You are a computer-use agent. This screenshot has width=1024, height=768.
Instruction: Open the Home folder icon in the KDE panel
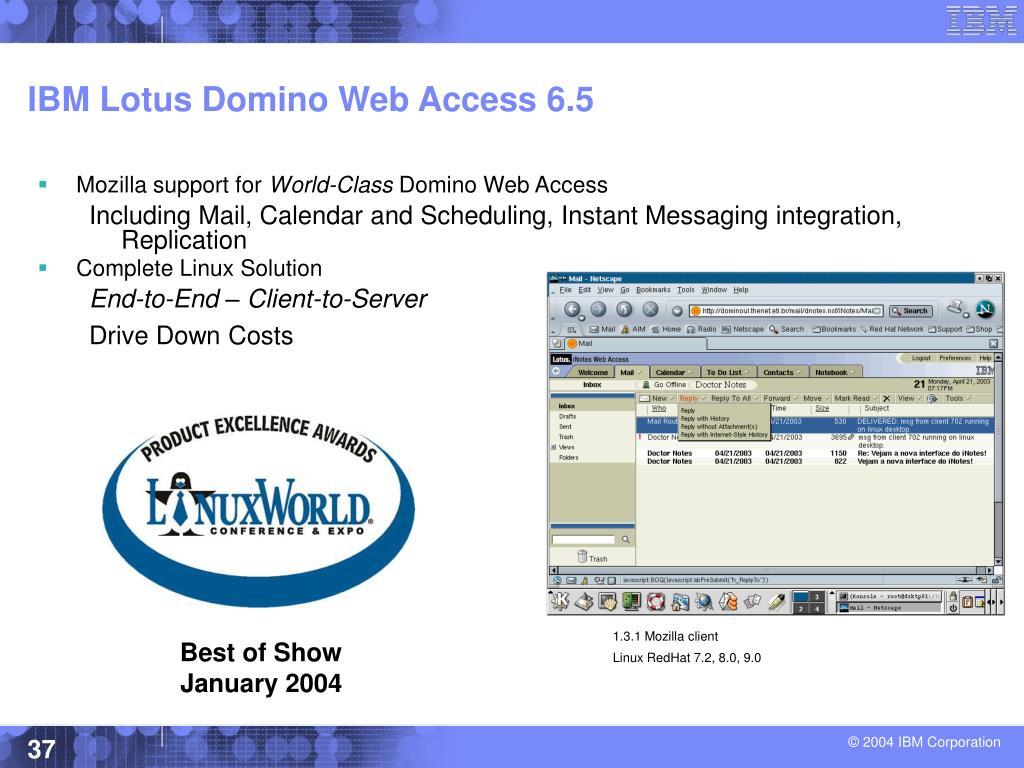coord(680,601)
